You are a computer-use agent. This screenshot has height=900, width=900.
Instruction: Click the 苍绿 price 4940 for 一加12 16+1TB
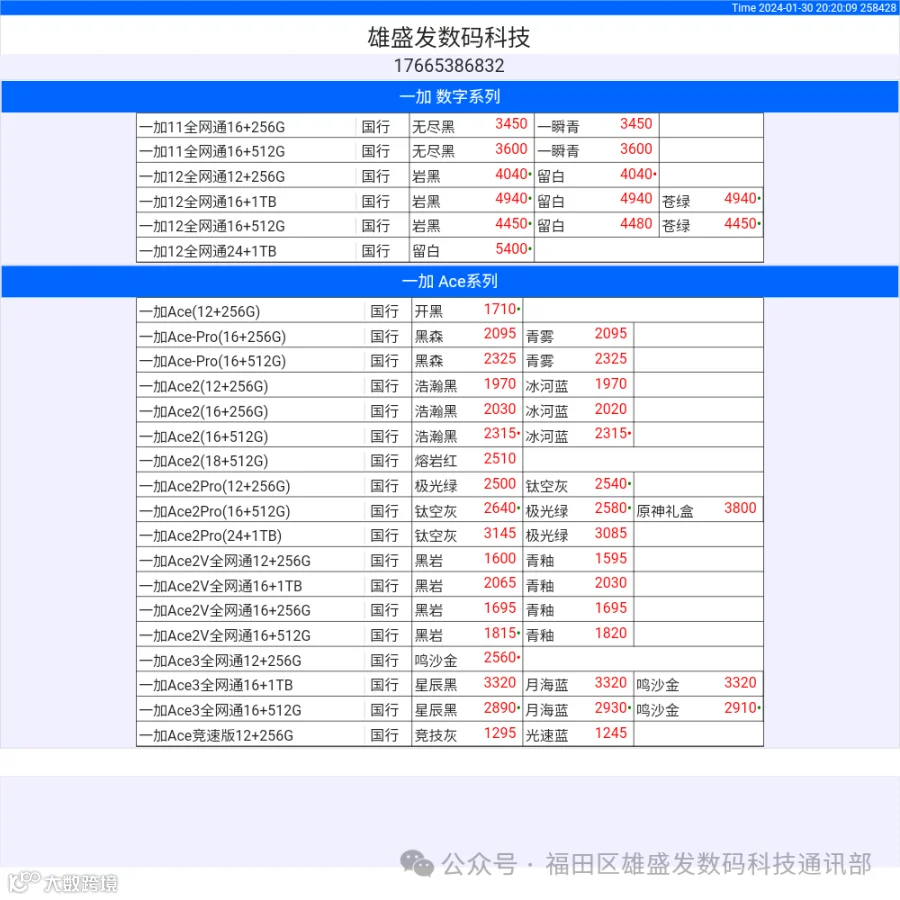pyautogui.click(x=742, y=199)
